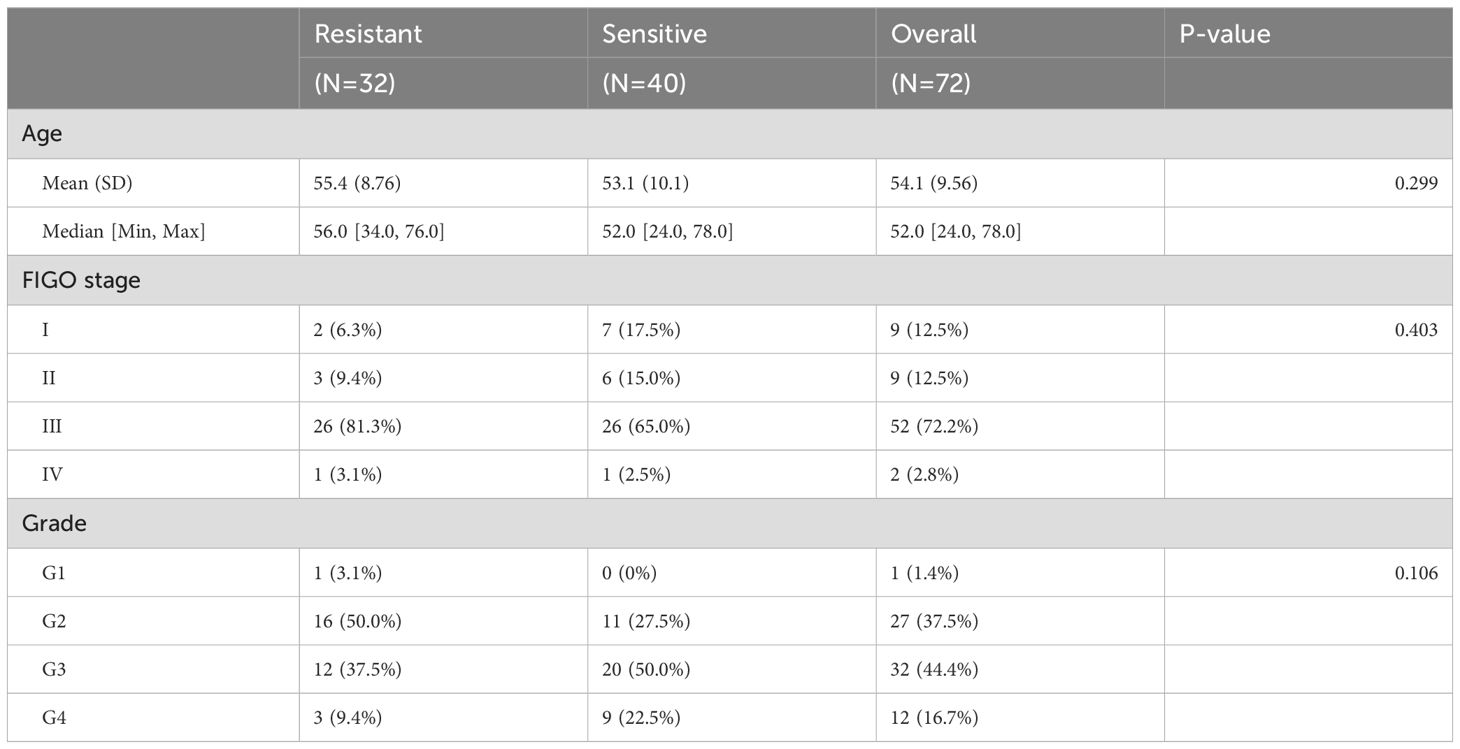Select the 52 (72.2%) Overall cell
The height and width of the screenshot is (749, 1460).
pos(934,426)
